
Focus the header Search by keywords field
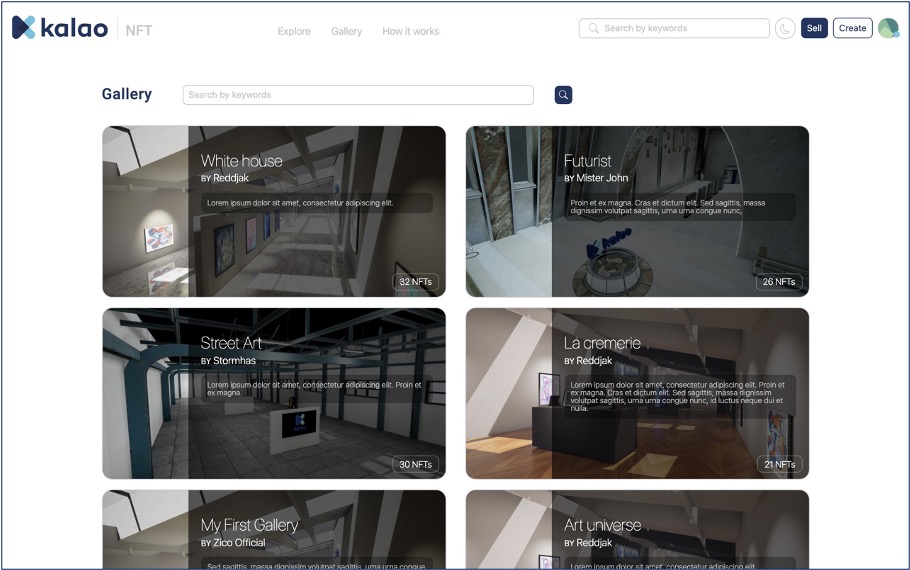674,28
